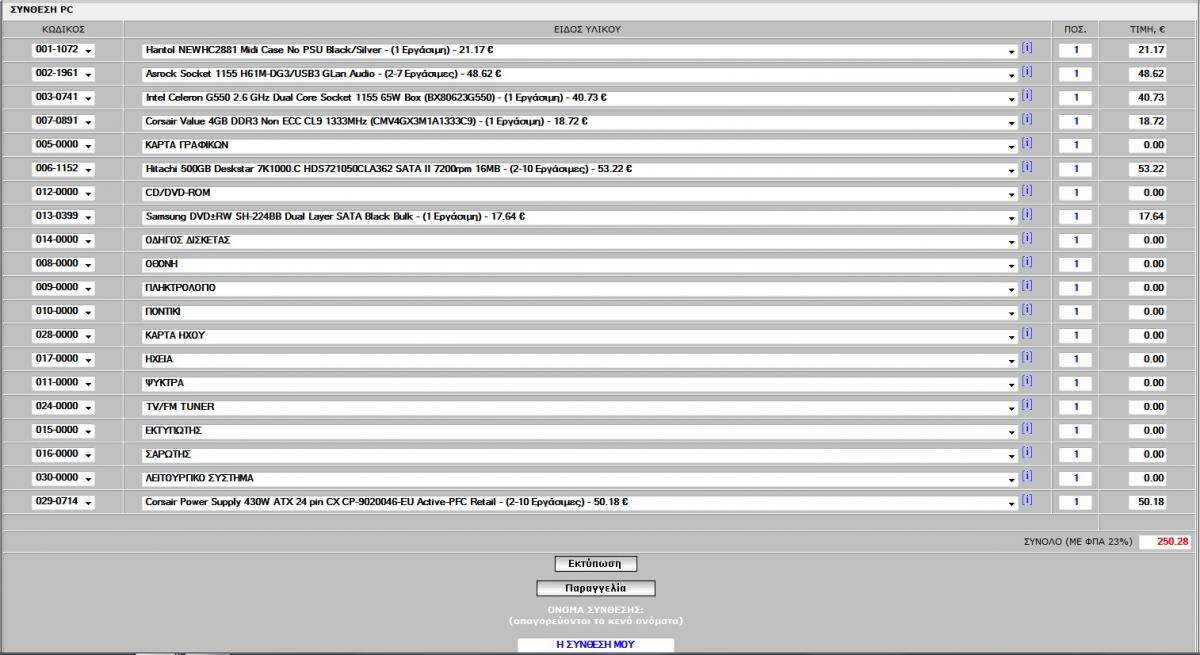Viewport: 1200px width, 655px height.
Task: Open the ΚΑΡΤΑ ΓΡΑΦΙΚΩΝ selection dropdown
Action: click(580, 145)
